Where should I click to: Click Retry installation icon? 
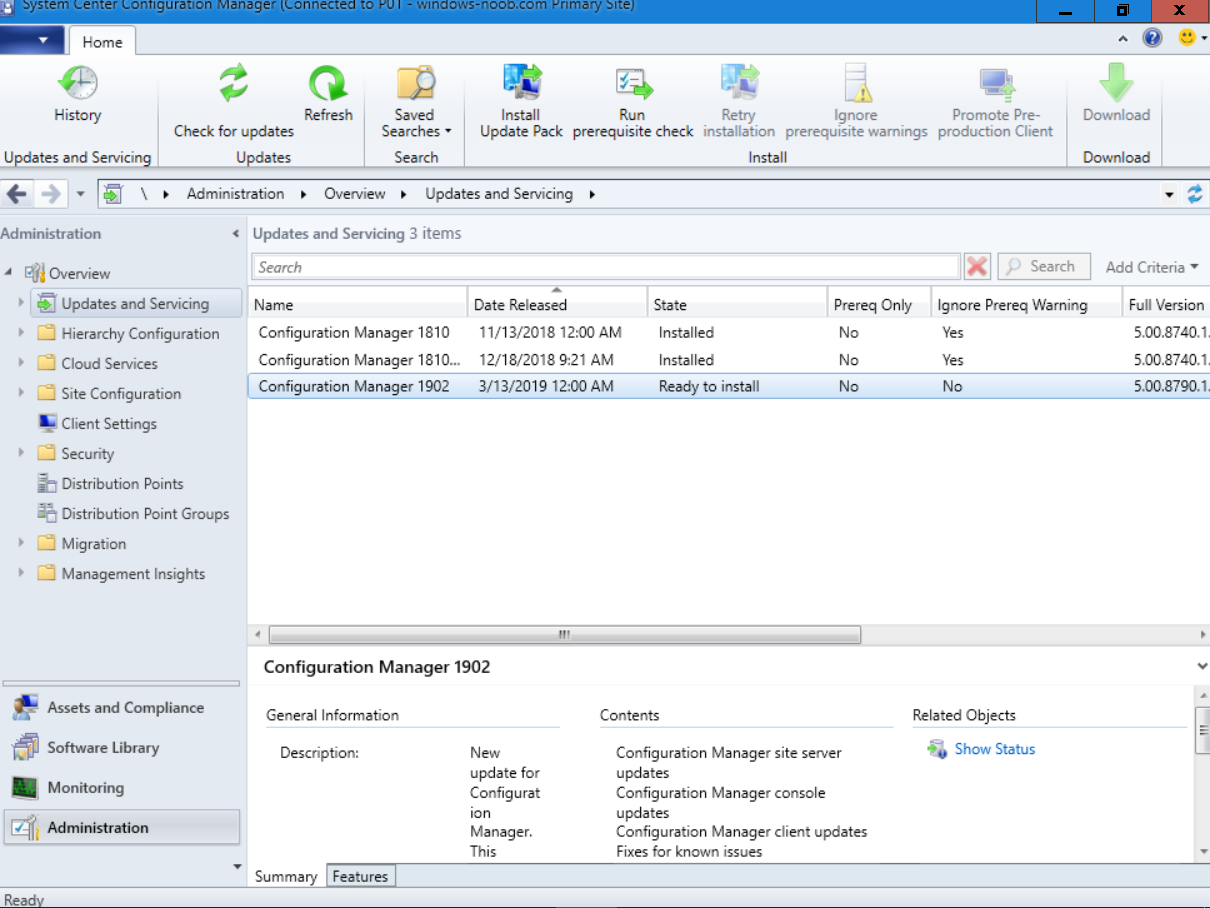coord(738,83)
